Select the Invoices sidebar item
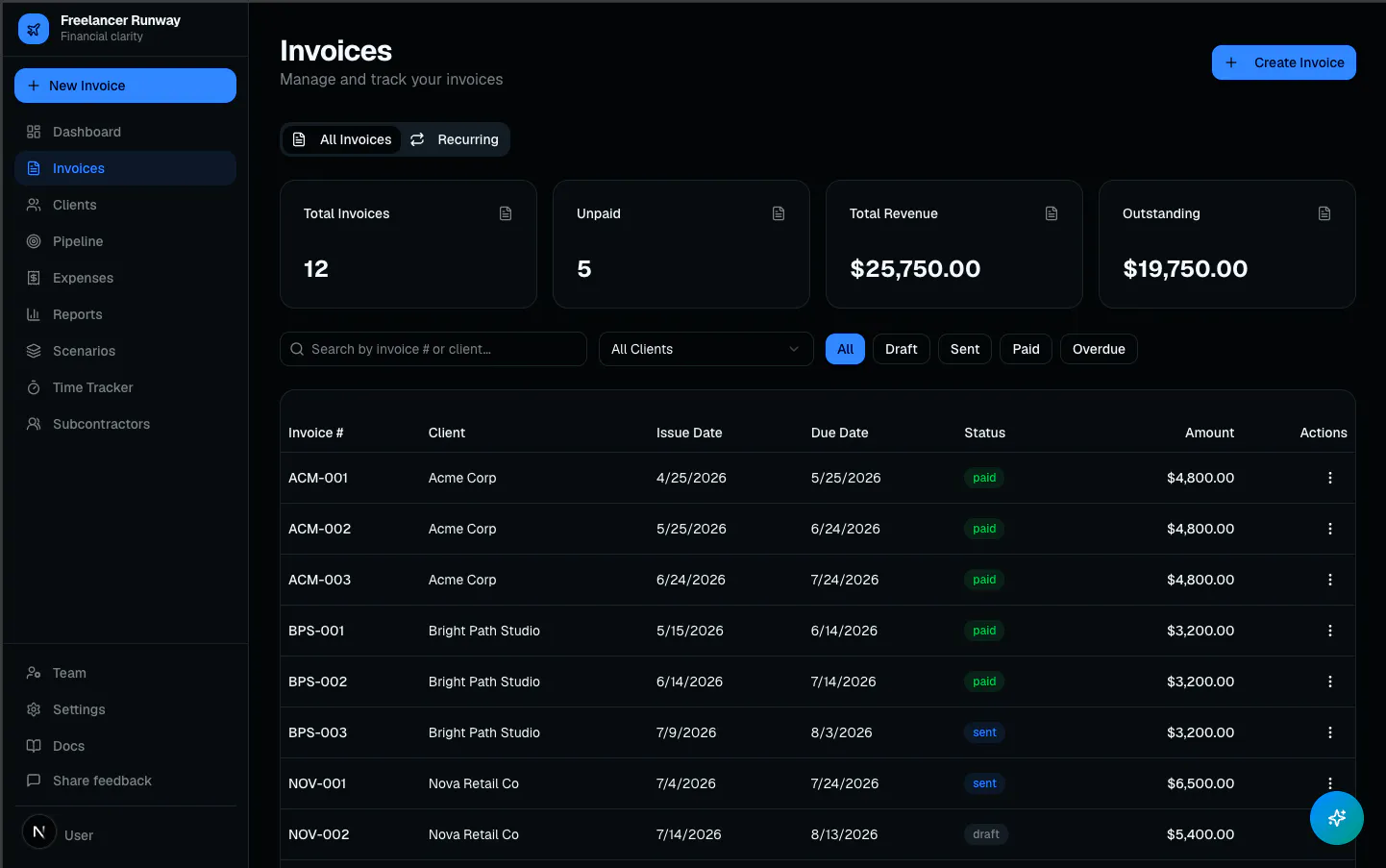This screenshot has width=1386, height=868. (125, 168)
